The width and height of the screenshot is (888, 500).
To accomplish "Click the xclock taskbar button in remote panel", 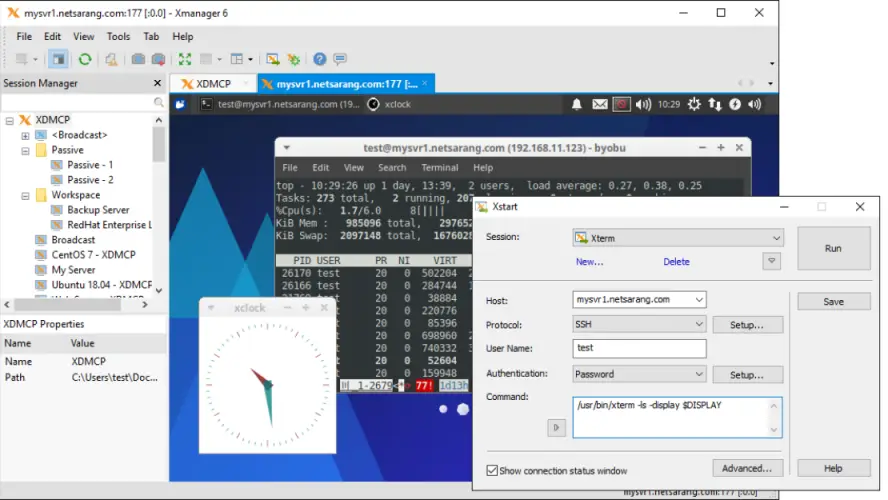I will click(389, 104).
